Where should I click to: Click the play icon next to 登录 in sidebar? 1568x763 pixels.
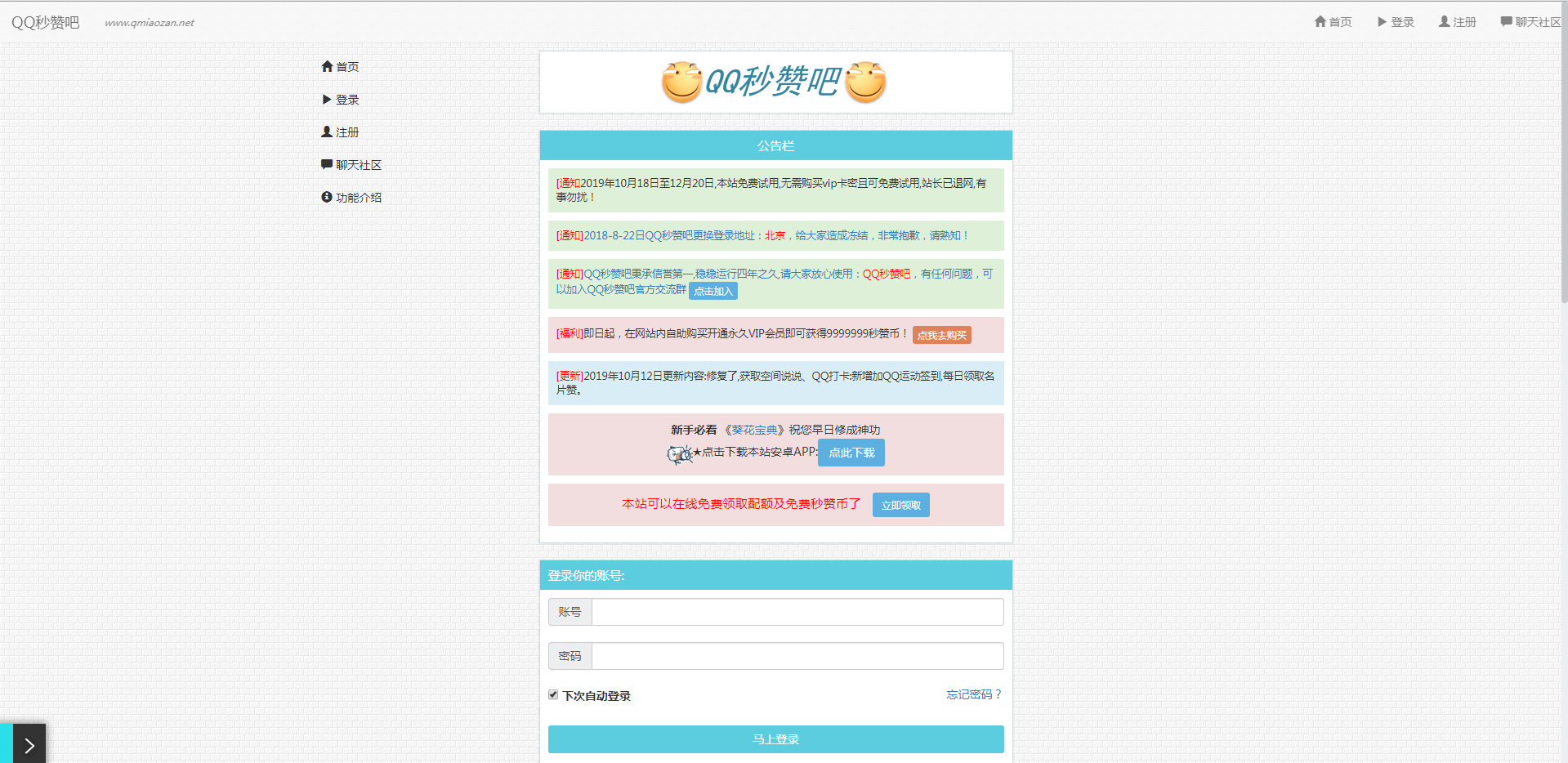pyautogui.click(x=327, y=99)
